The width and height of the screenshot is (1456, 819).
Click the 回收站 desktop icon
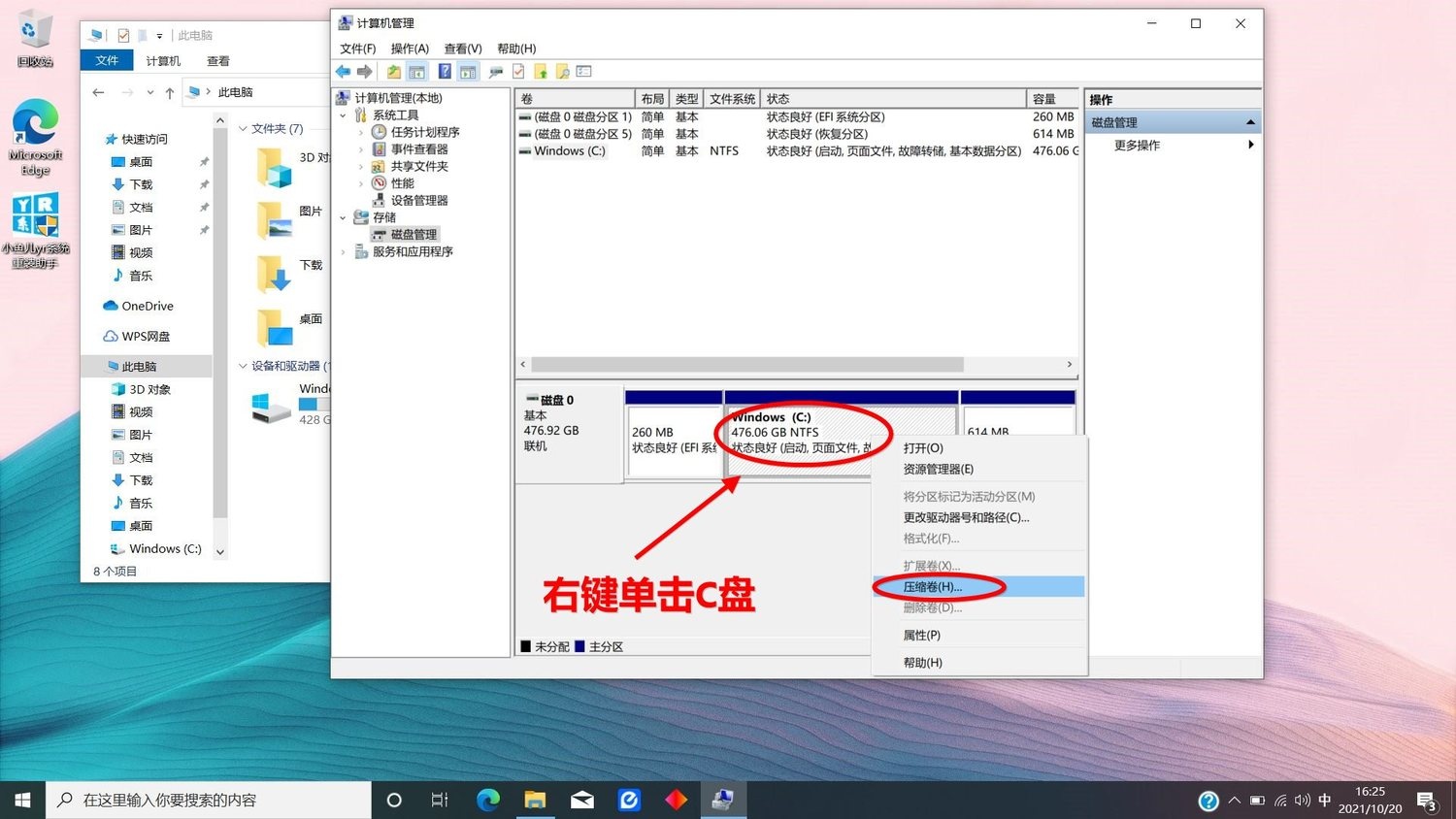click(x=34, y=39)
